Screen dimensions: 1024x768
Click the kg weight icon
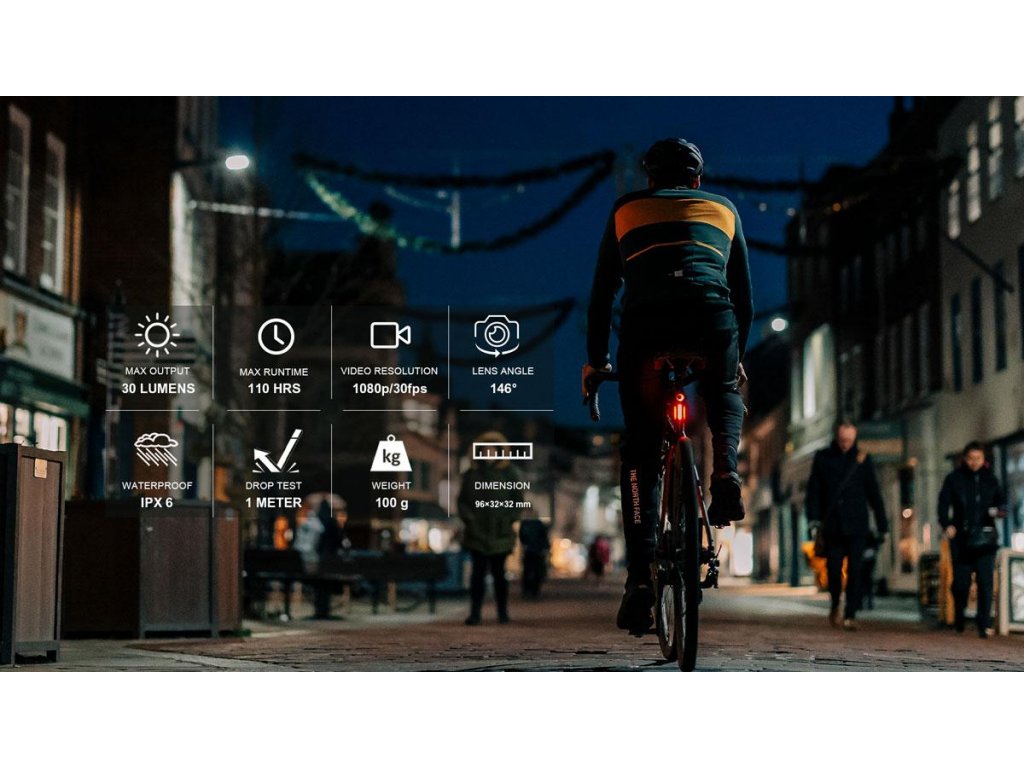[391, 453]
